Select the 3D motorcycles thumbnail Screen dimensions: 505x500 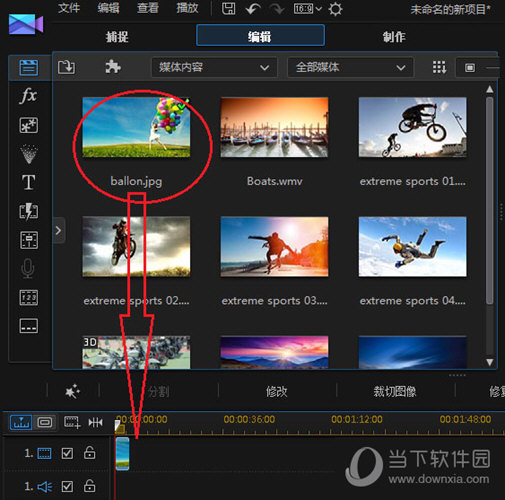[136, 352]
